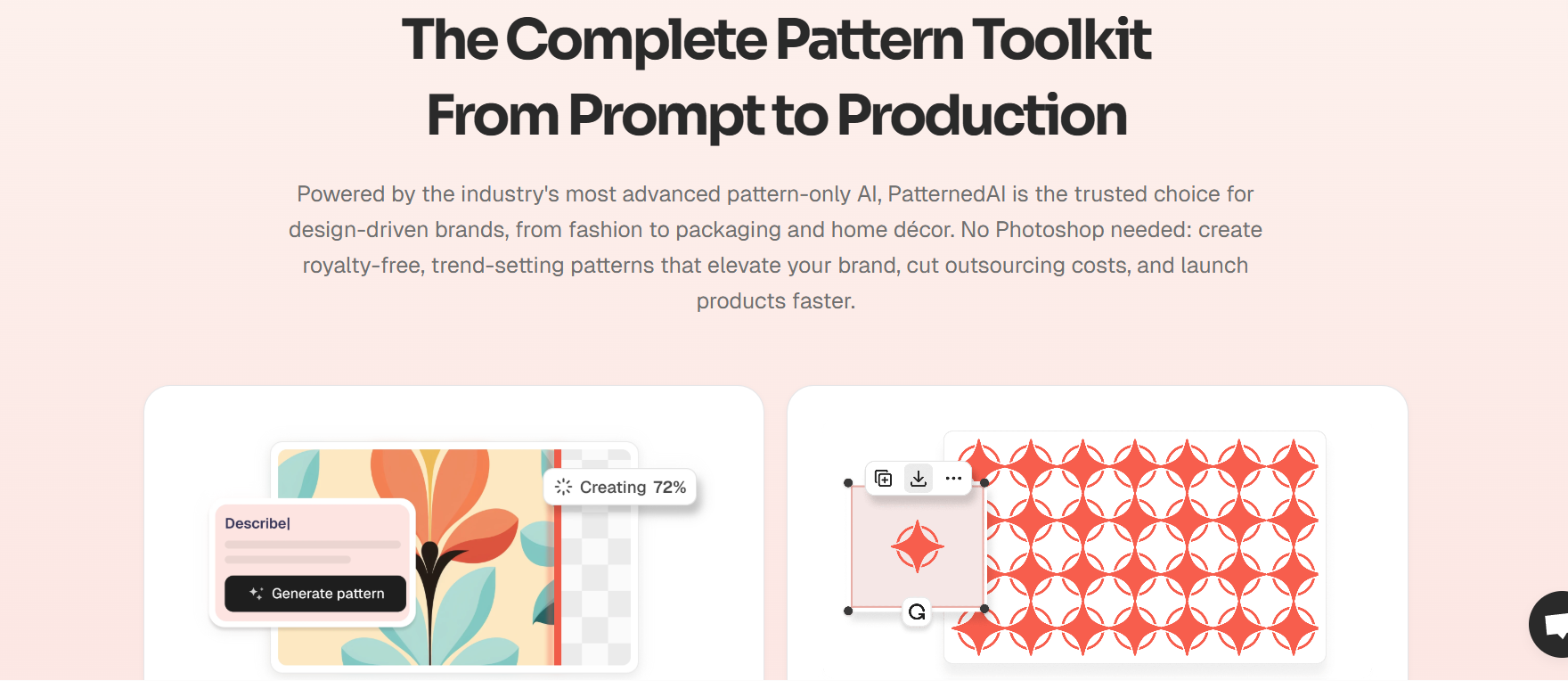
Task: Click the Generate pattern button
Action: pyautogui.click(x=315, y=594)
